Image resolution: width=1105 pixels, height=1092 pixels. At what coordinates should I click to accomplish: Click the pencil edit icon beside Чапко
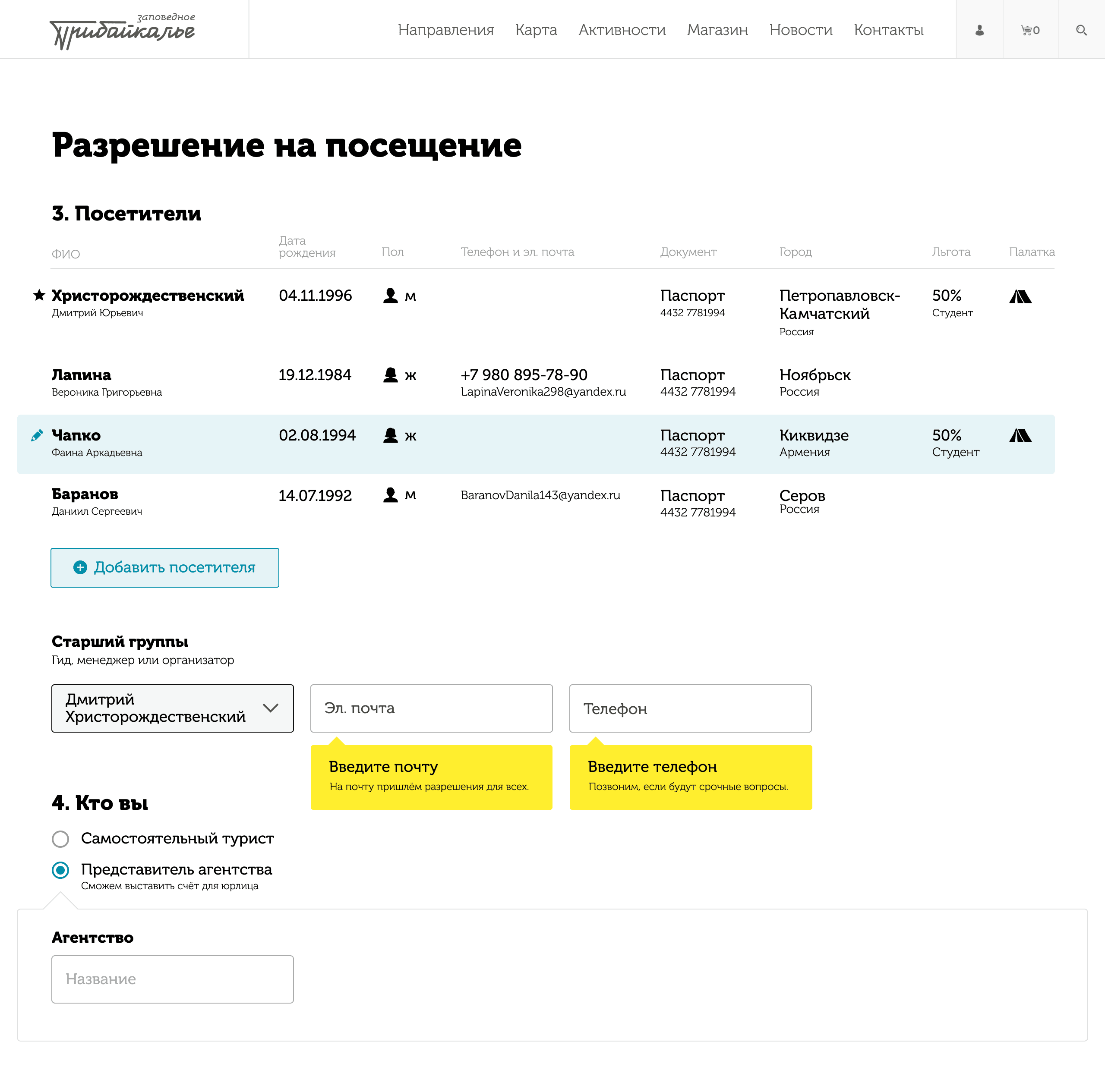pos(37,435)
